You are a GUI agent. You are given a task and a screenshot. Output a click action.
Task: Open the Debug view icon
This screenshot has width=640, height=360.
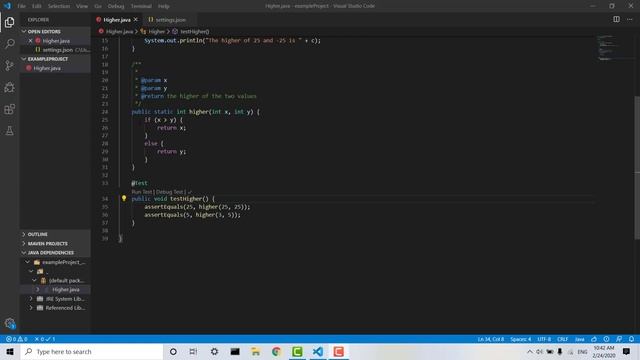9,87
